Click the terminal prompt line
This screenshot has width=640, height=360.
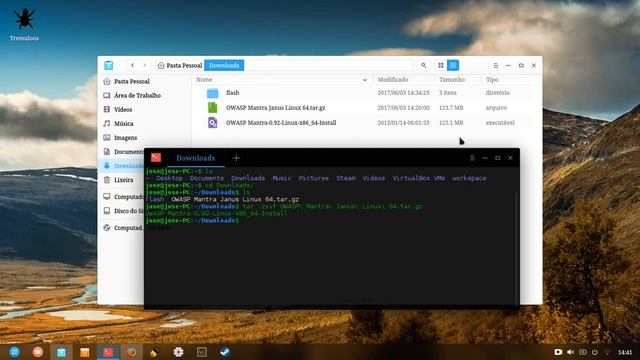point(192,220)
